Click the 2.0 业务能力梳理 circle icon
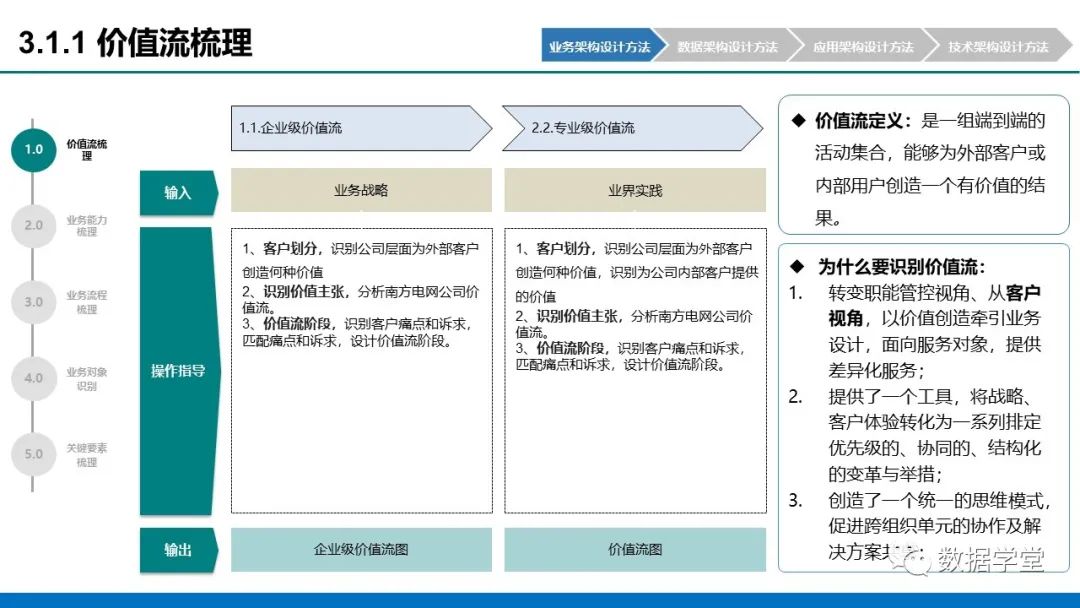 [34, 226]
